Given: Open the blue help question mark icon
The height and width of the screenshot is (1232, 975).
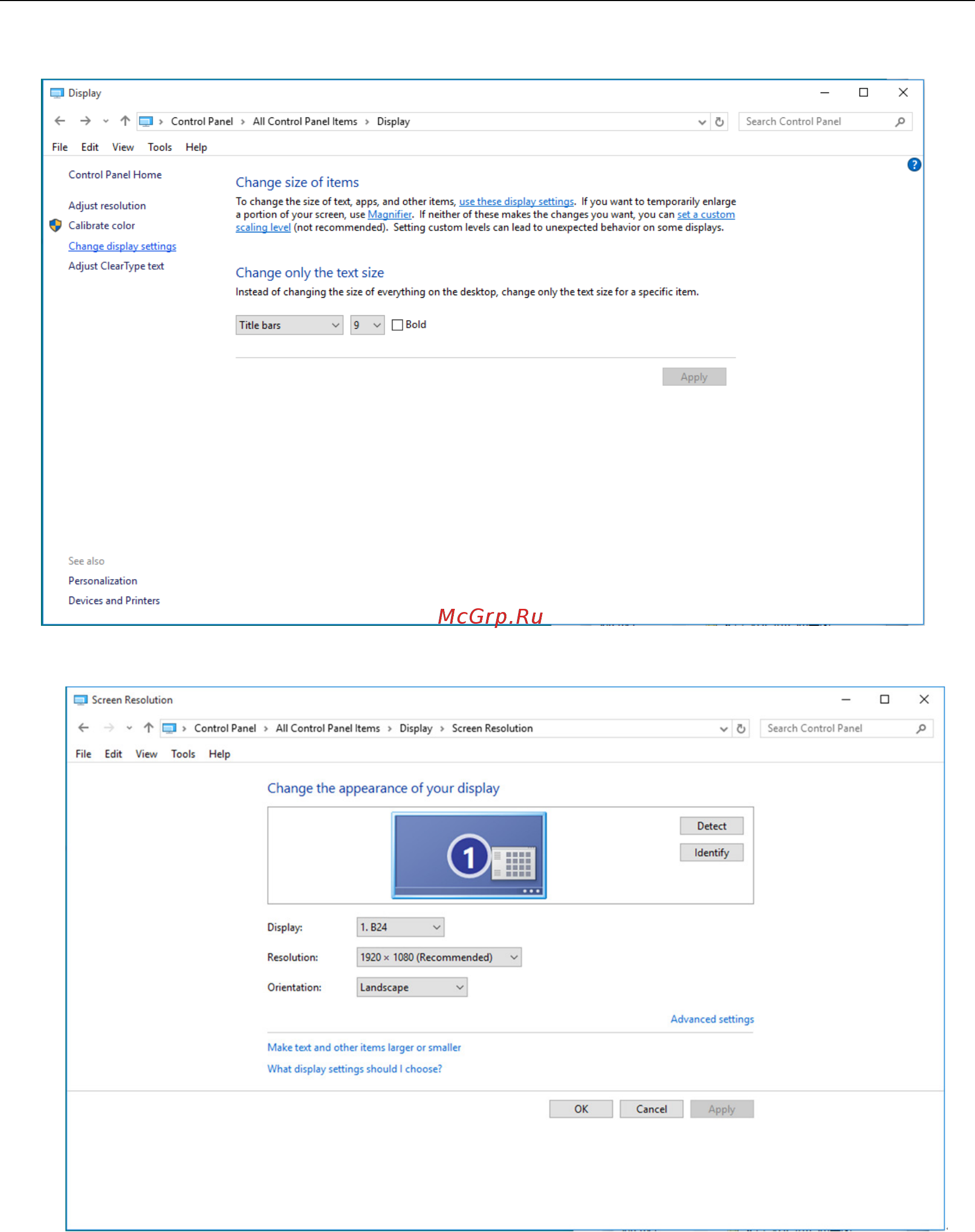Looking at the screenshot, I should click(914, 165).
